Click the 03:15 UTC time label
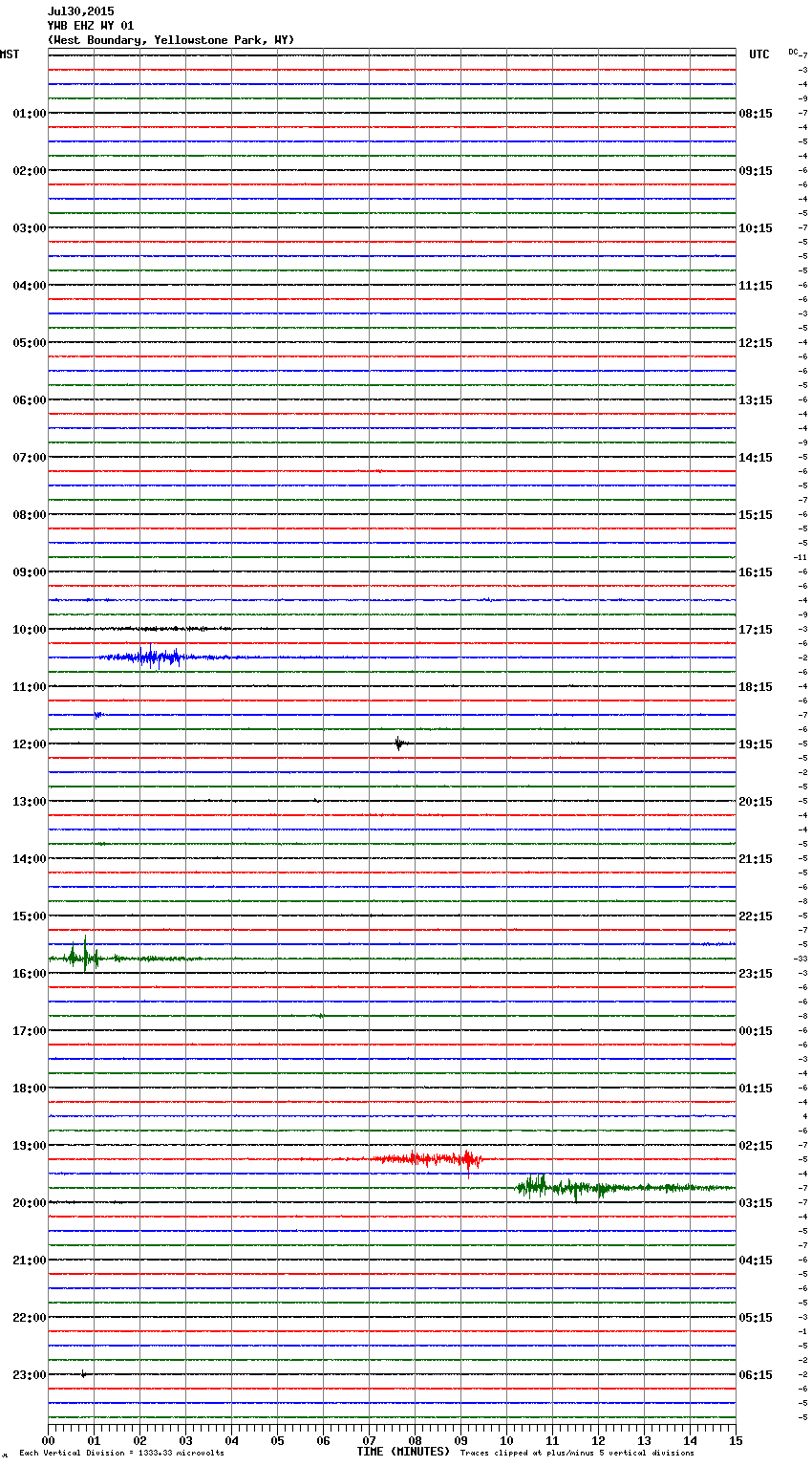 [756, 1203]
